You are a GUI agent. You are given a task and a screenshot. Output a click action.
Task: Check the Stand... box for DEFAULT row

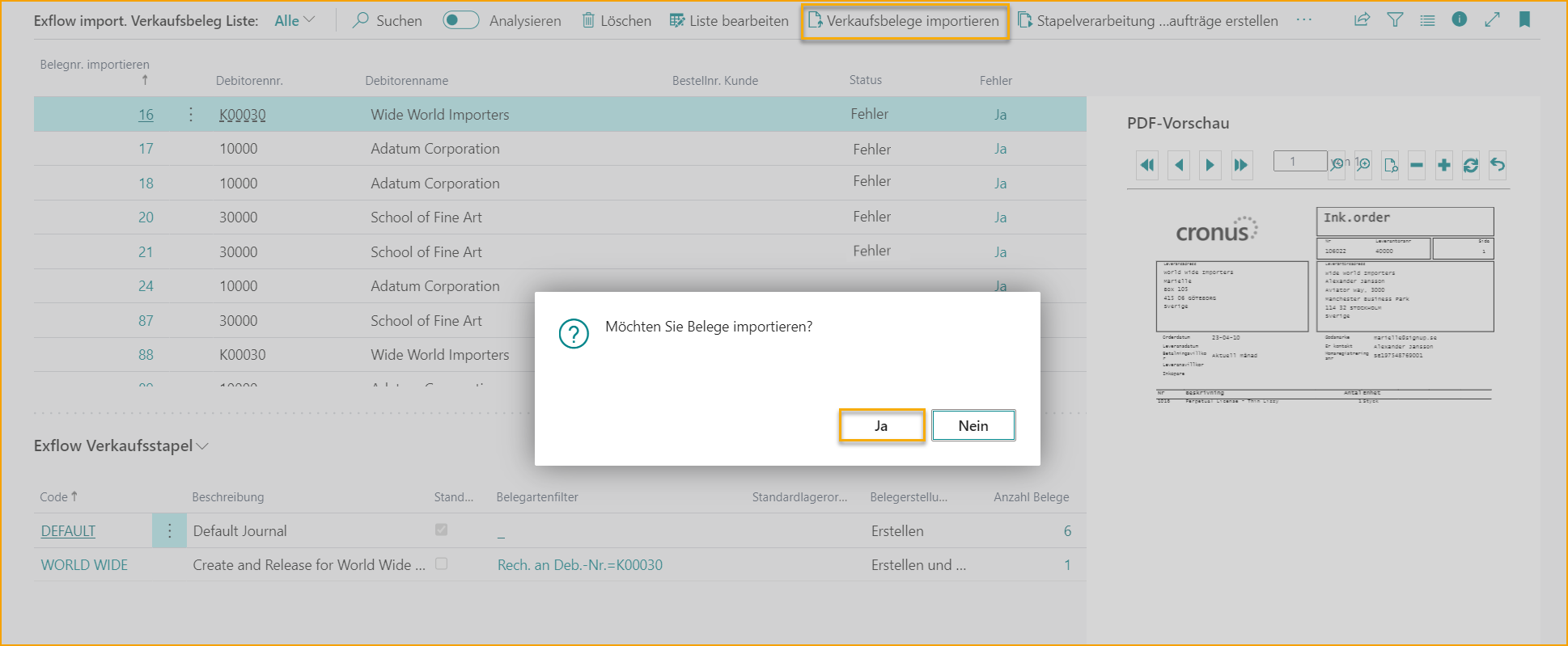tap(441, 530)
